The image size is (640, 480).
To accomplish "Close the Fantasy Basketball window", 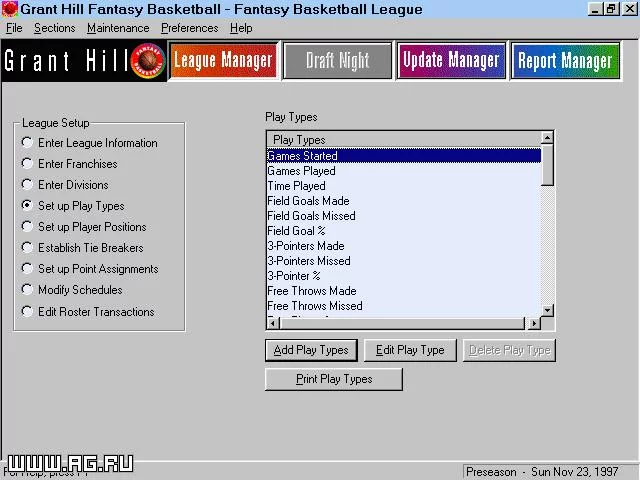I will pyautogui.click(x=629, y=9).
